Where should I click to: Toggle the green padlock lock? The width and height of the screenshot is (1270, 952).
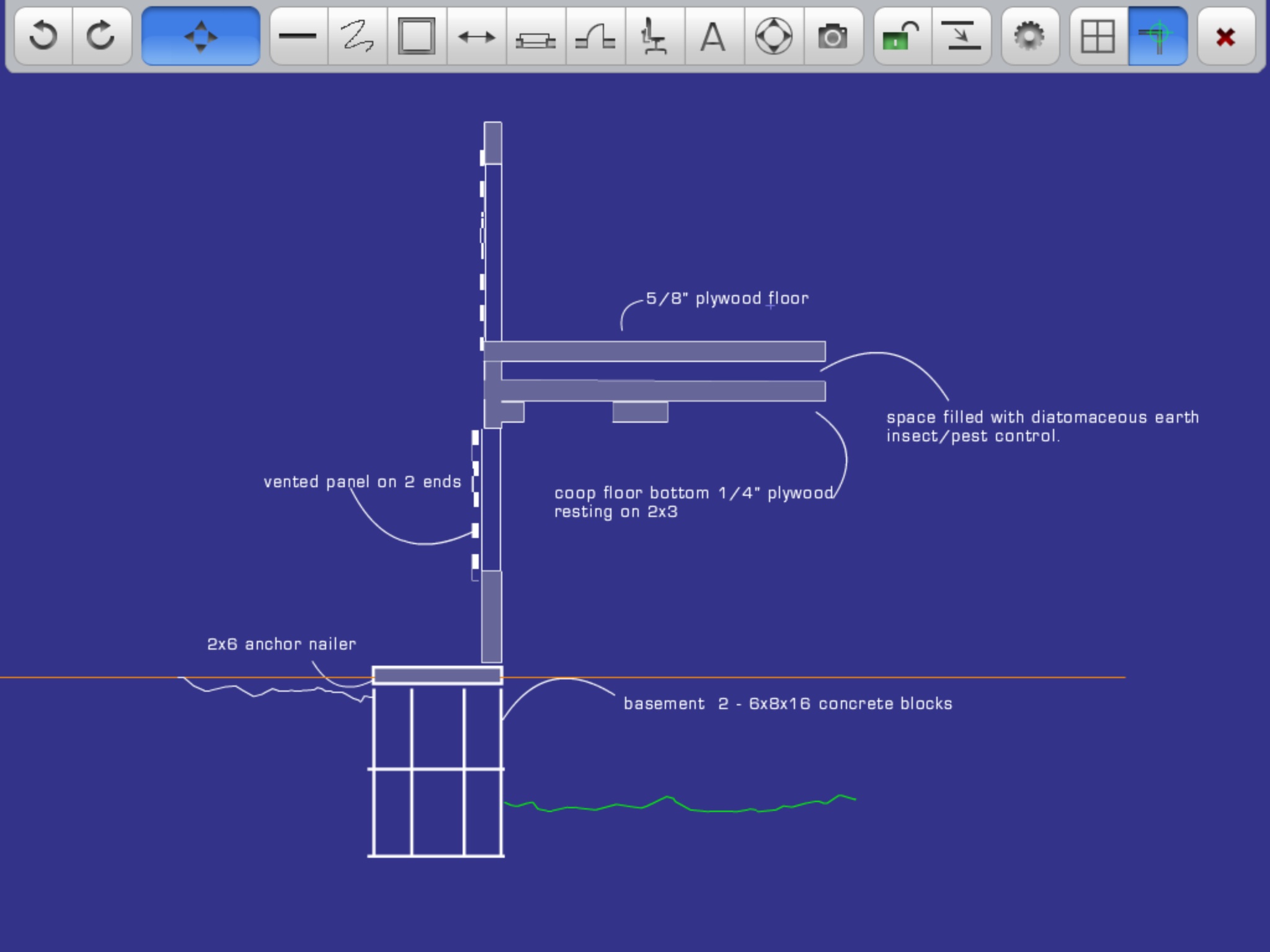tap(902, 37)
